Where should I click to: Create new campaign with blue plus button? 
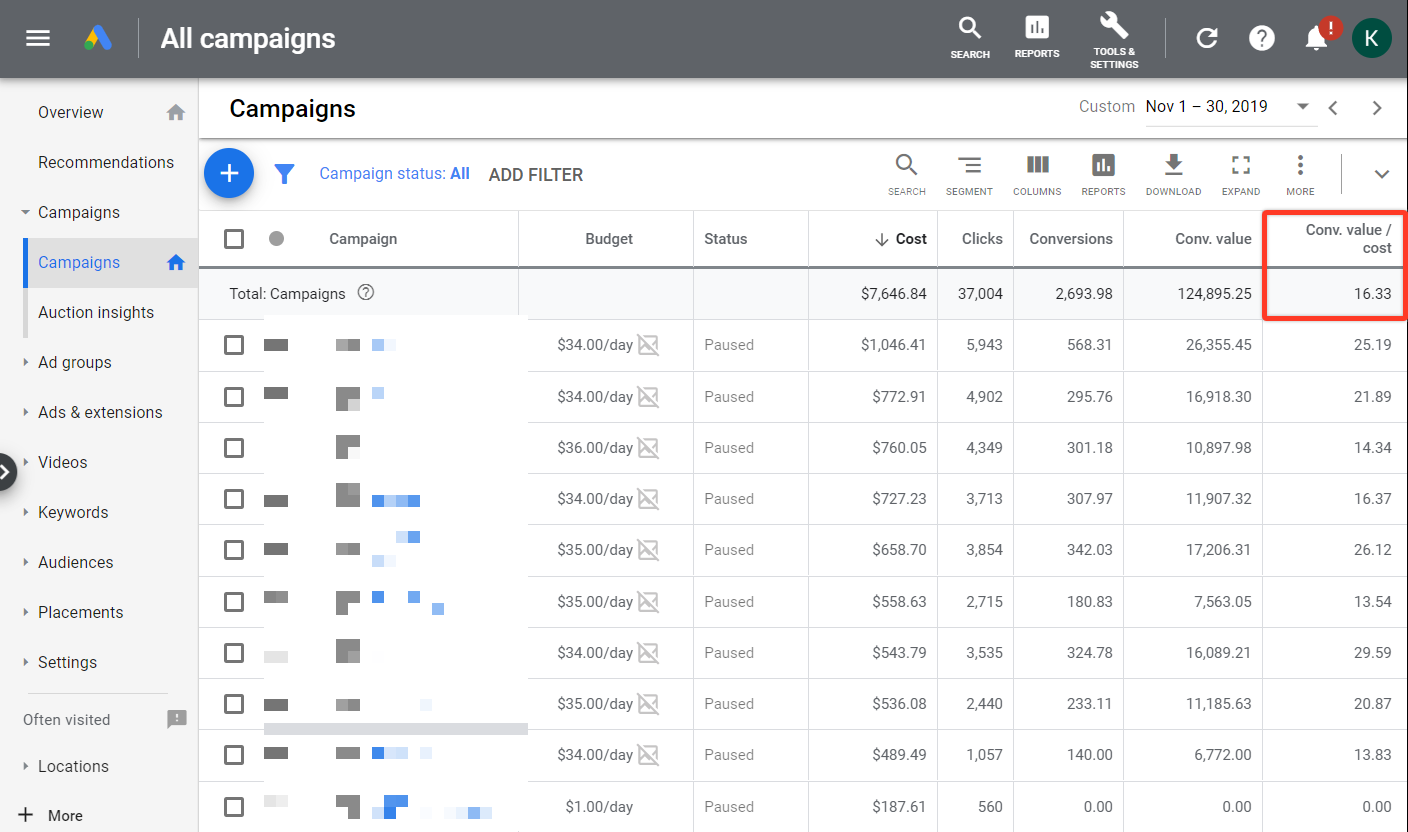pos(229,174)
